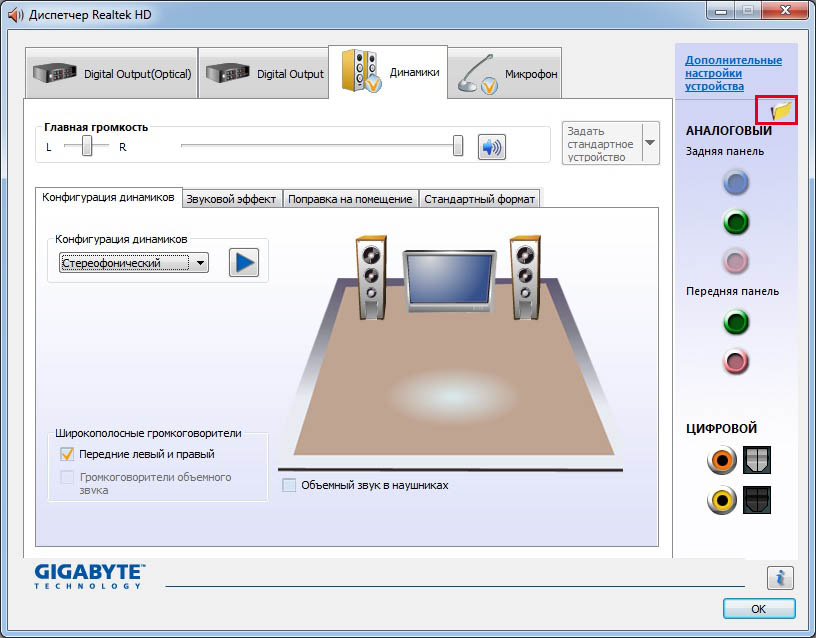Switch to Digital Output(Optical) tab
Viewport: 816px width, 638px height.
(110, 74)
